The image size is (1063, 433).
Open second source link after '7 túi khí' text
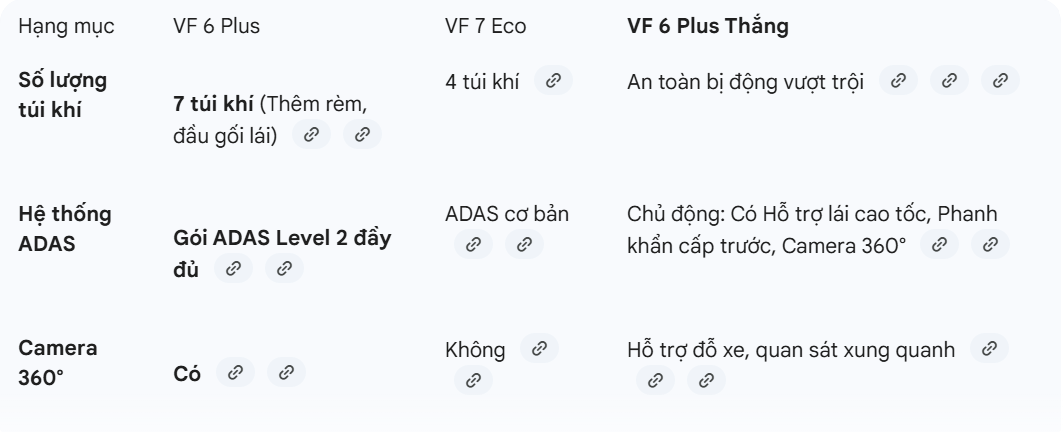coord(363,135)
